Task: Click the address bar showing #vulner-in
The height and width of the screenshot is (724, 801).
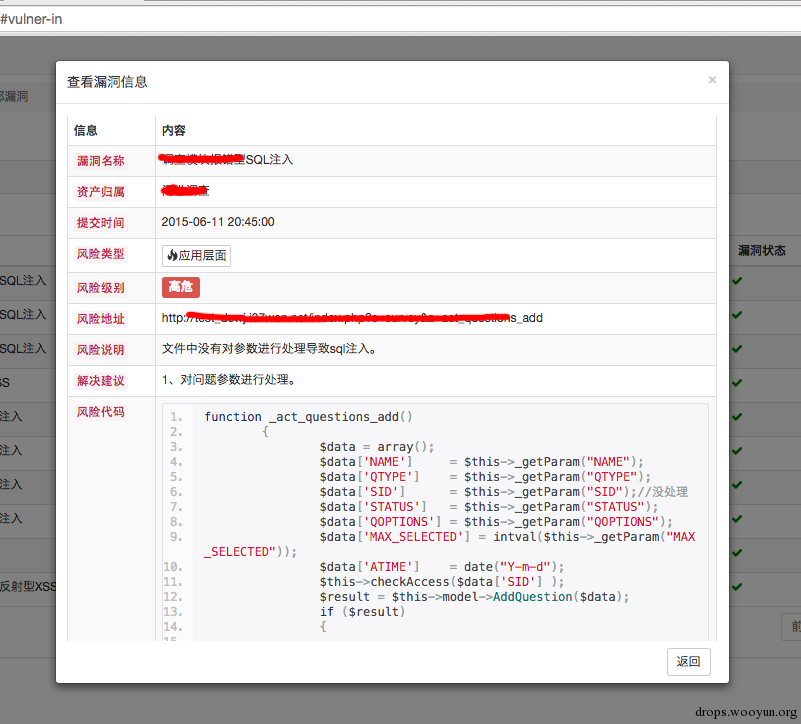Action: coord(400,19)
